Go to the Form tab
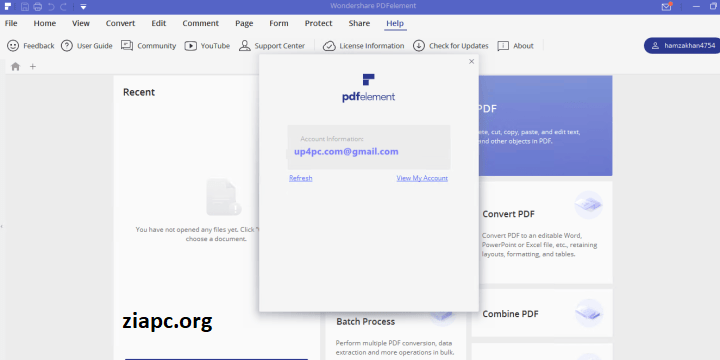The width and height of the screenshot is (720, 360). 279,23
